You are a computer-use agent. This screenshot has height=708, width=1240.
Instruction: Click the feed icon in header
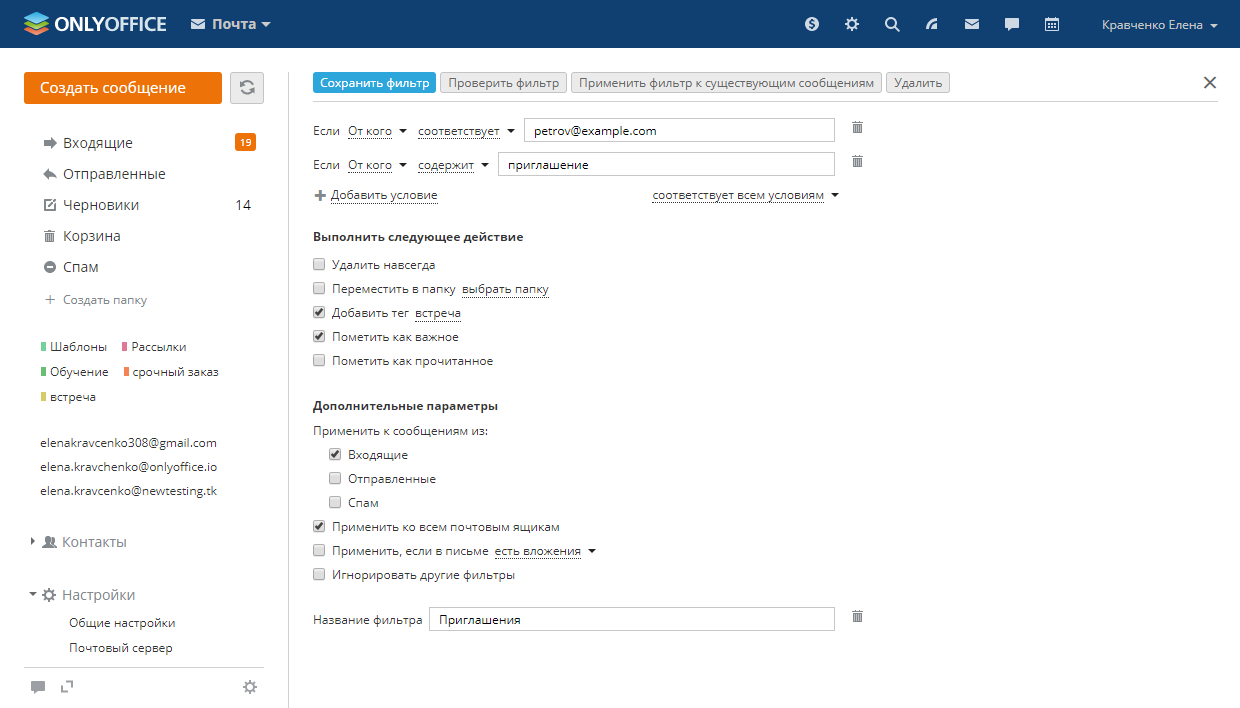[932, 24]
